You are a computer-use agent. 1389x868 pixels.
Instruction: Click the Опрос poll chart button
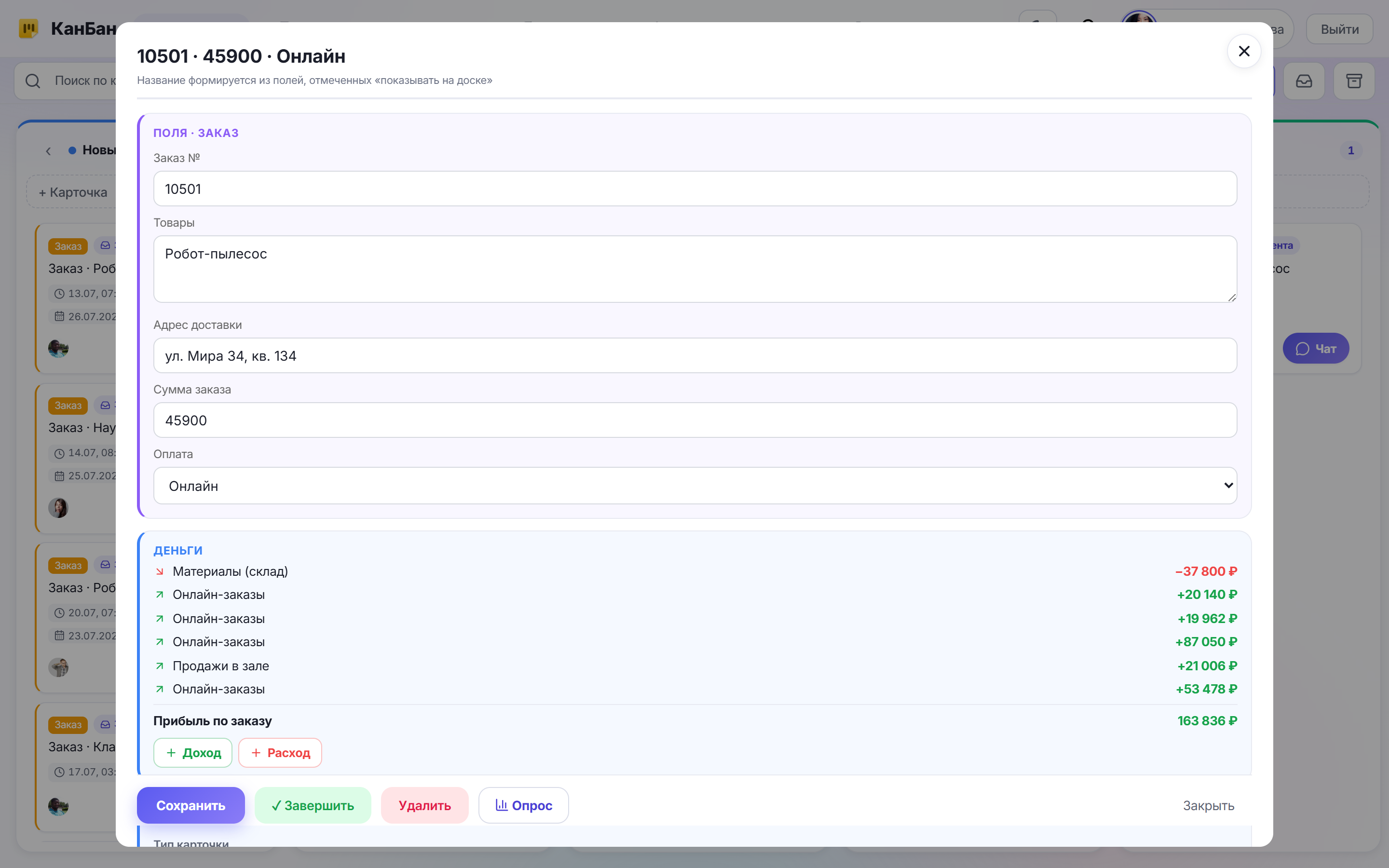[523, 805]
